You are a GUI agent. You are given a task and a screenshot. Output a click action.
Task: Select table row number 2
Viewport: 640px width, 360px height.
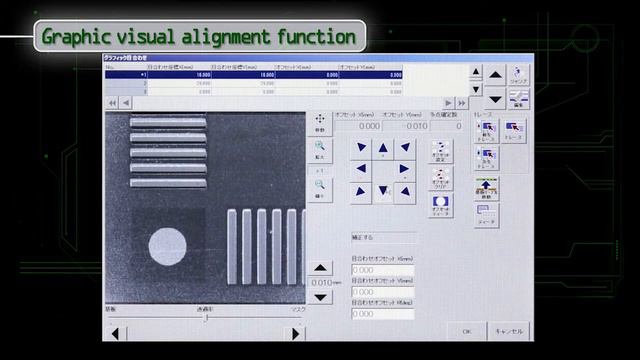[x=254, y=83]
